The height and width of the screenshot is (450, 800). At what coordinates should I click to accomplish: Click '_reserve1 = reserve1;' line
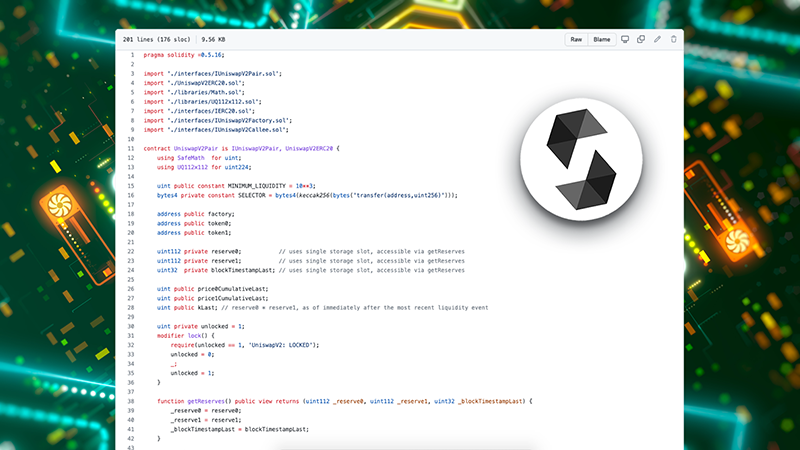206,420
